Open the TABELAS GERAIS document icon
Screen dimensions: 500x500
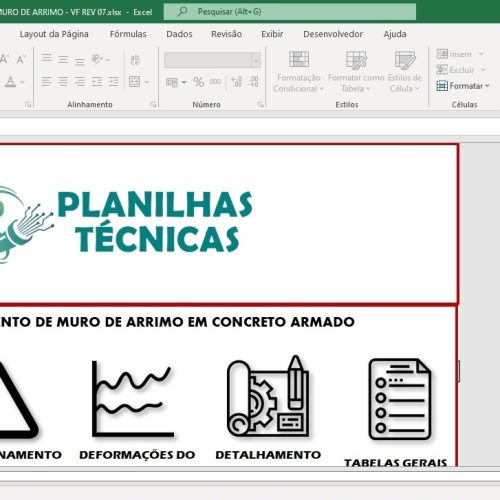point(400,399)
